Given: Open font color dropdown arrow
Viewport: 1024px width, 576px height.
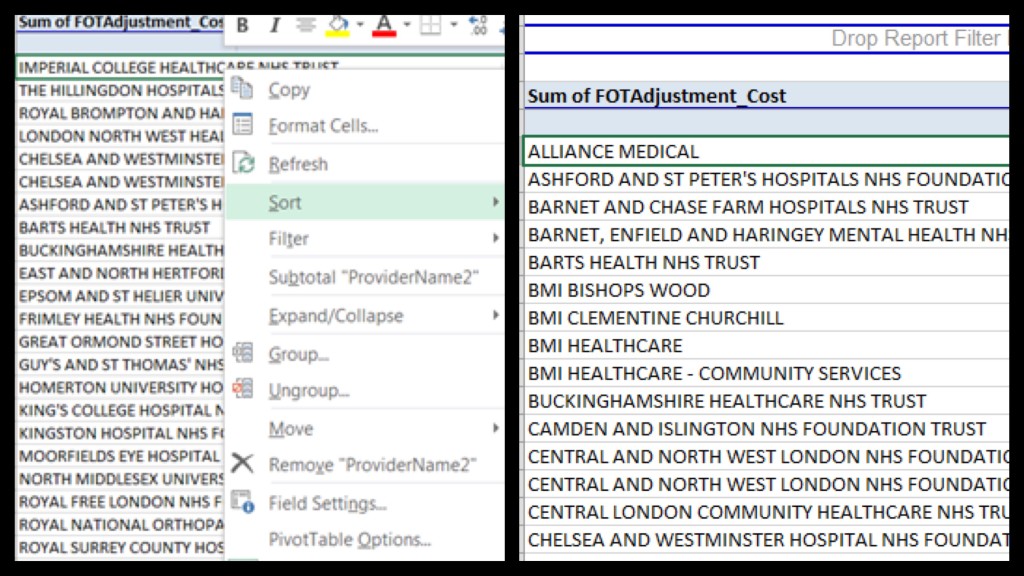Looking at the screenshot, I should [406, 25].
